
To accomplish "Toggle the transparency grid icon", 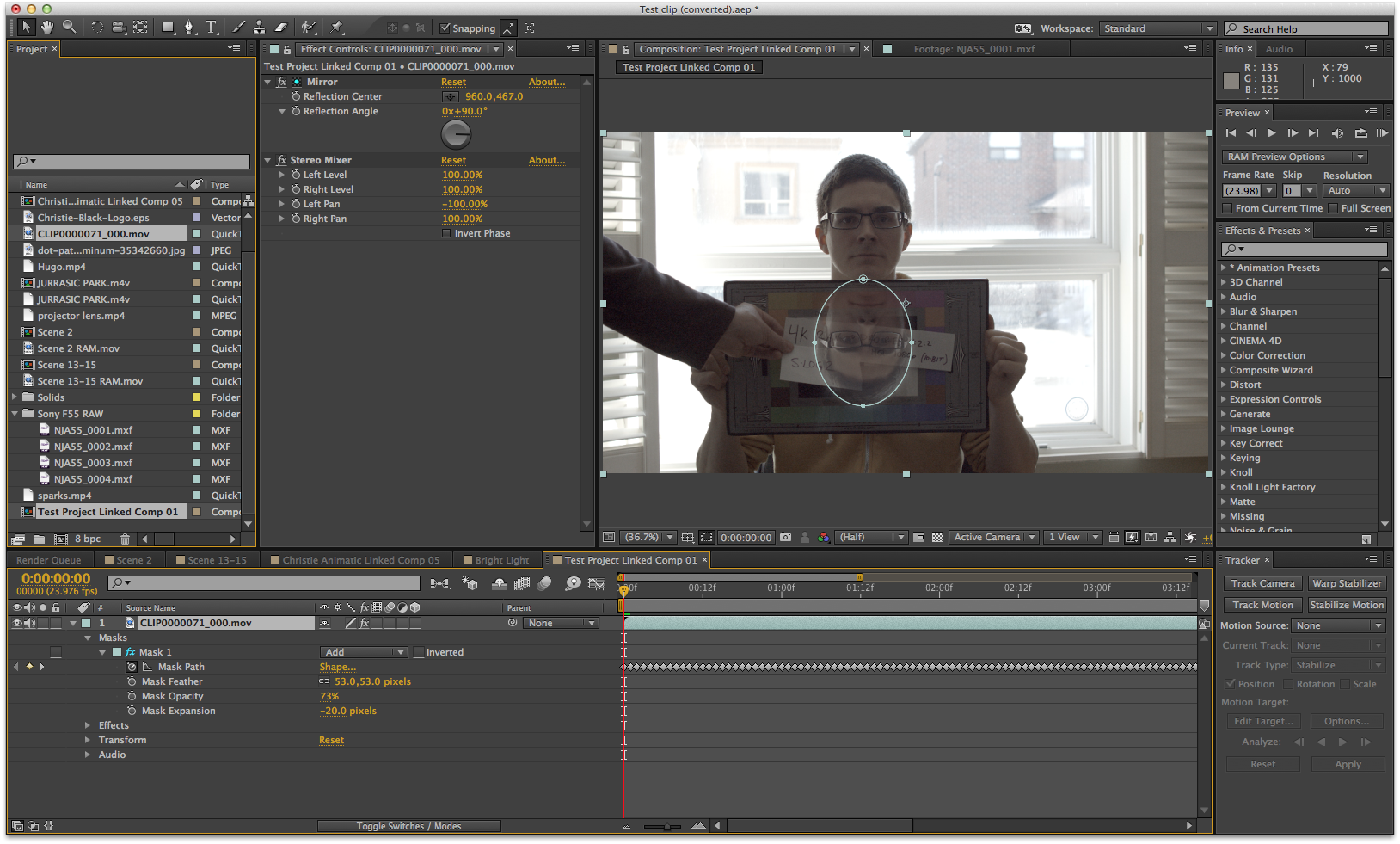I will tap(938, 537).
